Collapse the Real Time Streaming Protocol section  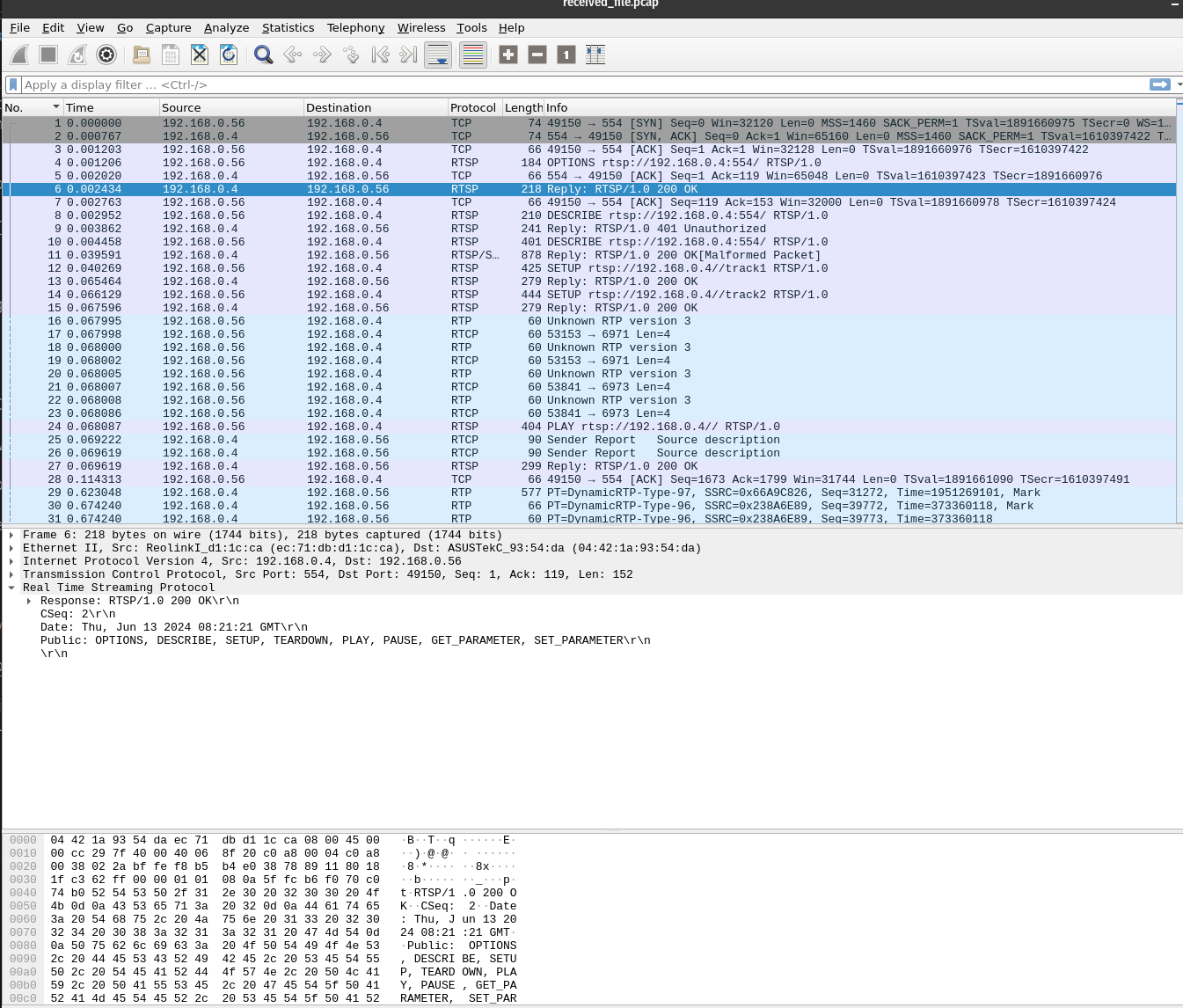click(11, 588)
